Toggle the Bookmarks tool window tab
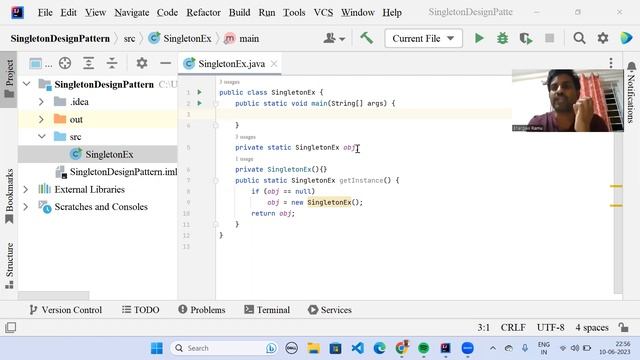This screenshot has height=360, width=640. click(x=9, y=196)
